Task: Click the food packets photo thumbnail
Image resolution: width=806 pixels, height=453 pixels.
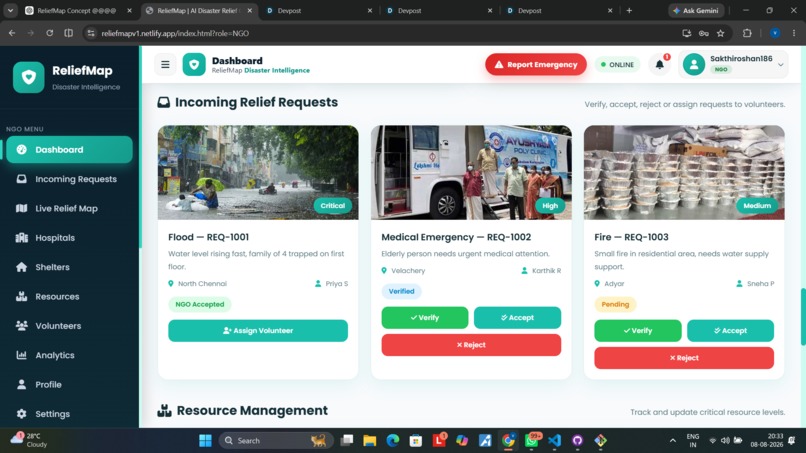Action: [x=684, y=172]
